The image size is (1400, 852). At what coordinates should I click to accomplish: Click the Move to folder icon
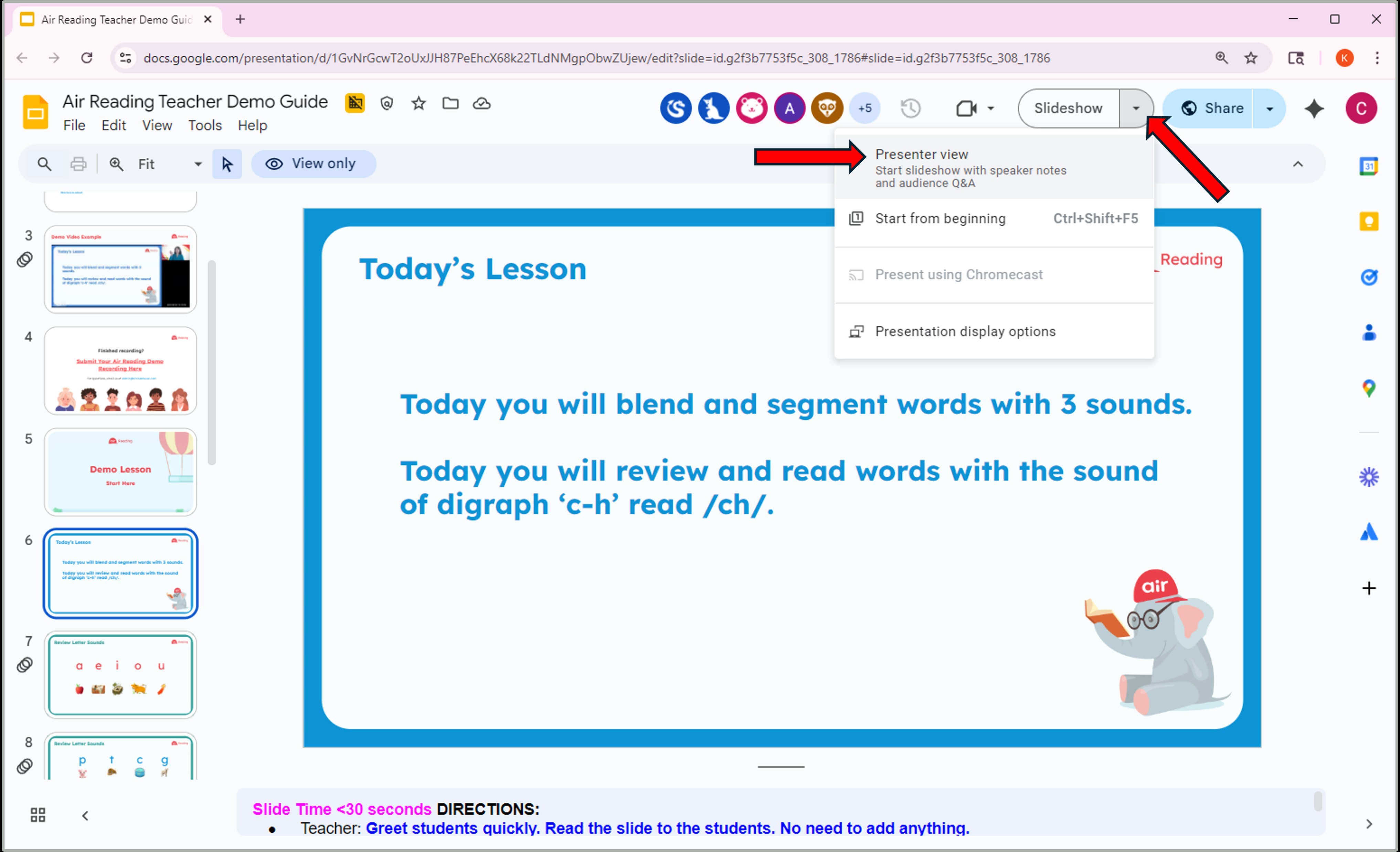(x=450, y=104)
